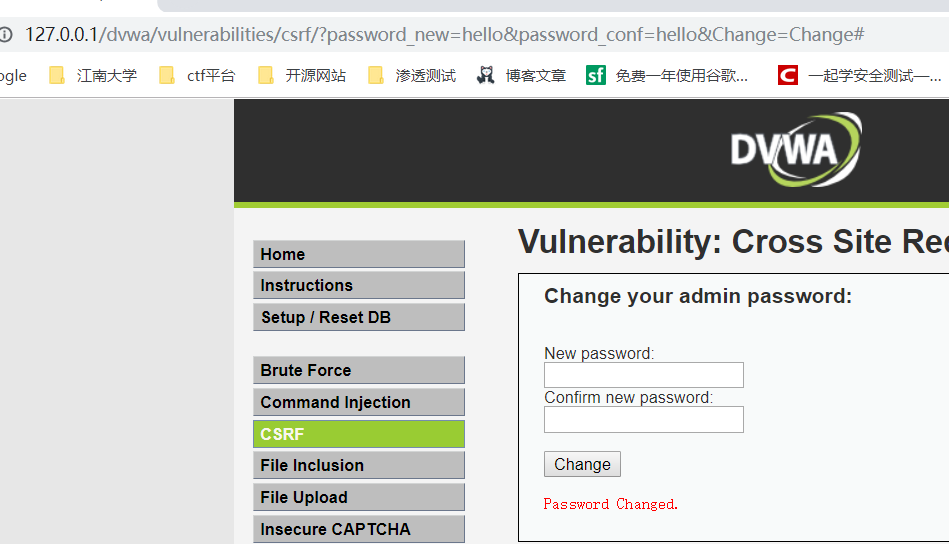Viewport: 949px width, 544px height.
Task: Open the ctf平台 bookmark folder
Action: pyautogui.click(x=197, y=75)
